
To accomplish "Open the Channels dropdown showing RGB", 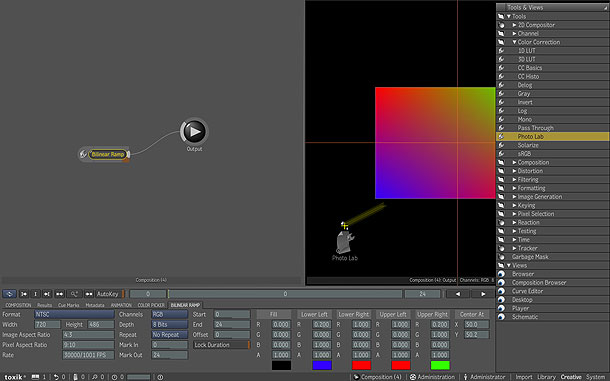I will point(169,314).
